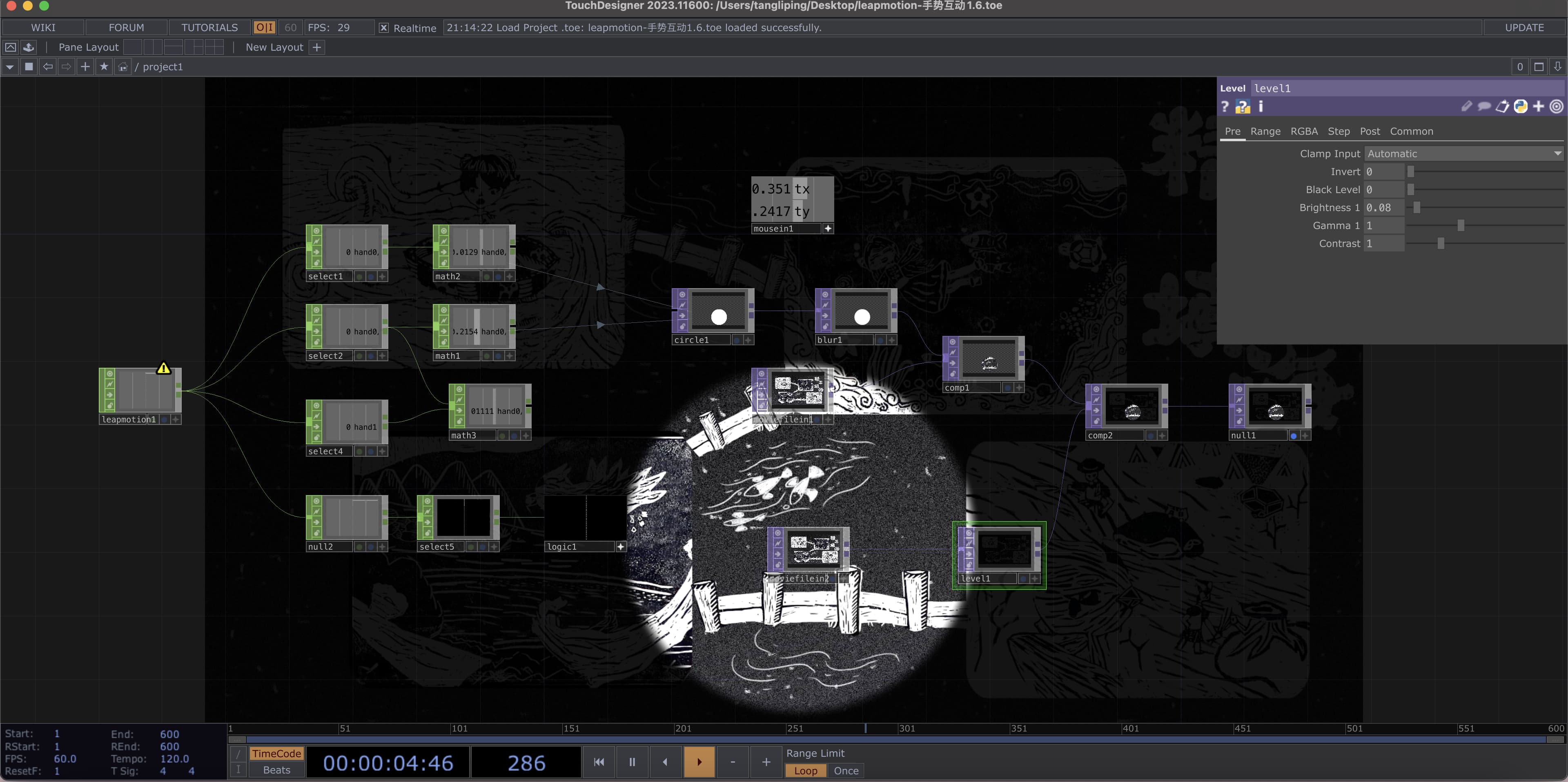Click the plus icon on logic1 node

620,547
